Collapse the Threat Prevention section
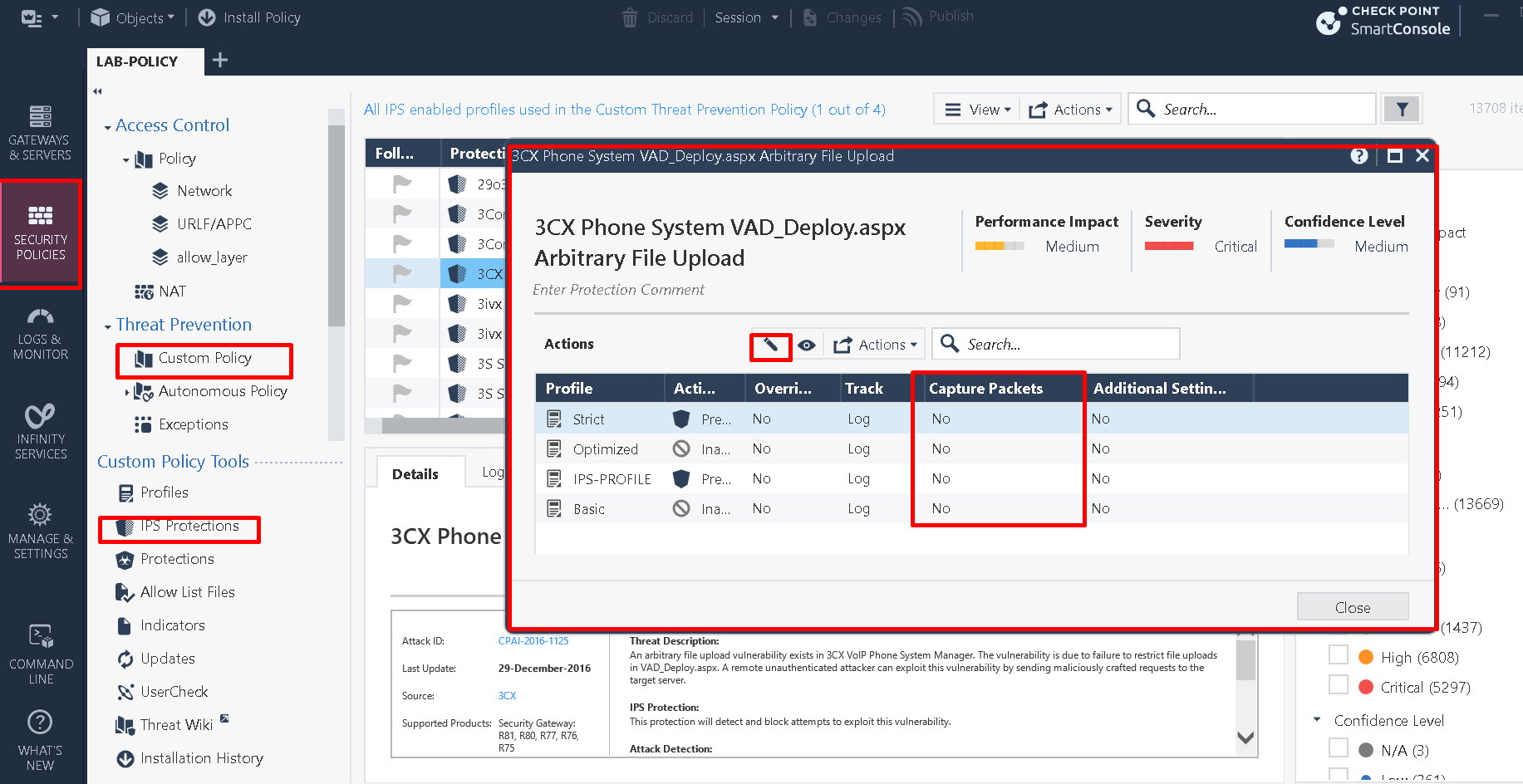 pos(107,324)
